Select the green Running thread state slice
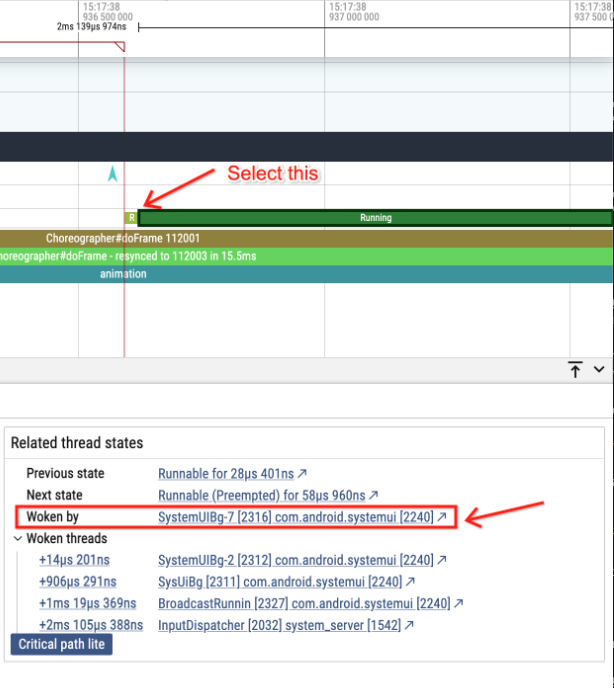 point(375,218)
